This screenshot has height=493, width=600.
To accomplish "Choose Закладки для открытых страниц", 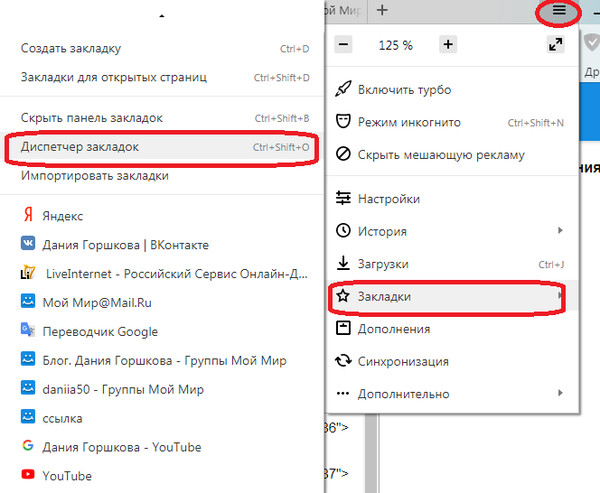I will pos(162,77).
